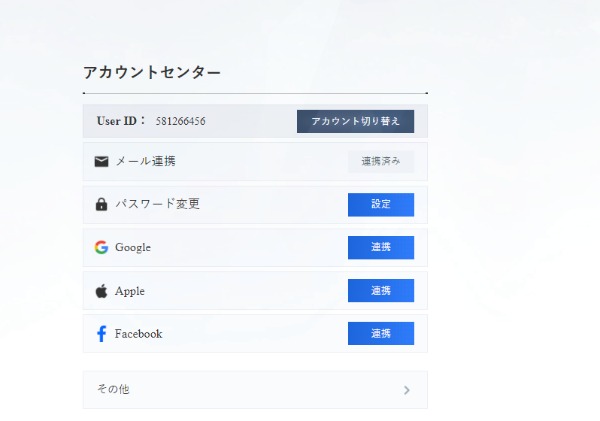Click the Apple text label
This screenshot has width=600, height=421.
(130, 291)
